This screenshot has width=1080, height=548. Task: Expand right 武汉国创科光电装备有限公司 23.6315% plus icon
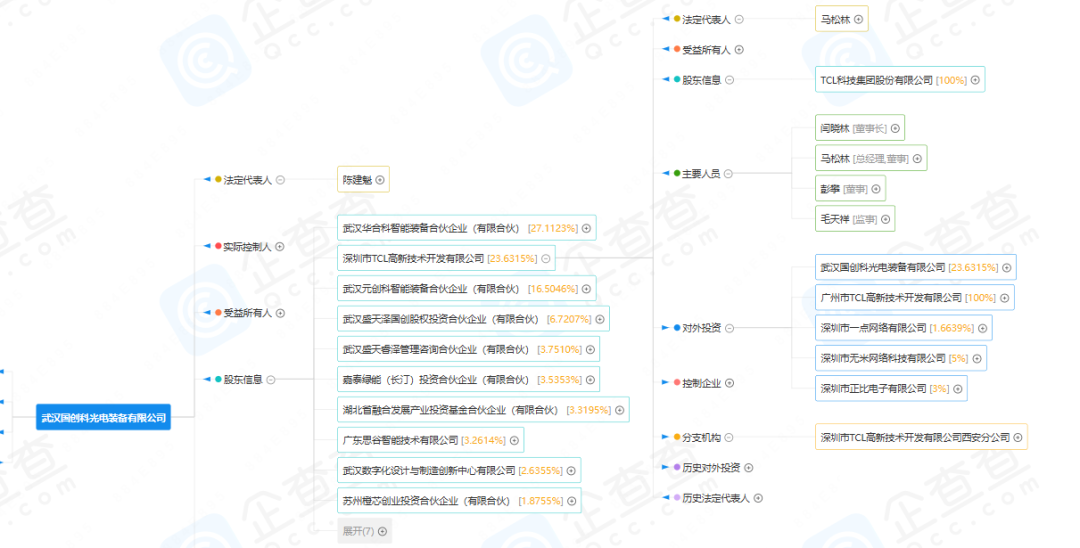[1006, 267]
